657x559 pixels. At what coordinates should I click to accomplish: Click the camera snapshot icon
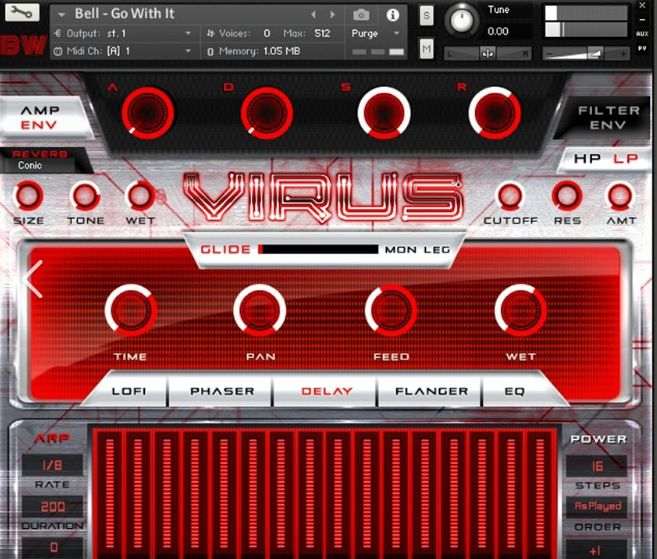[361, 15]
